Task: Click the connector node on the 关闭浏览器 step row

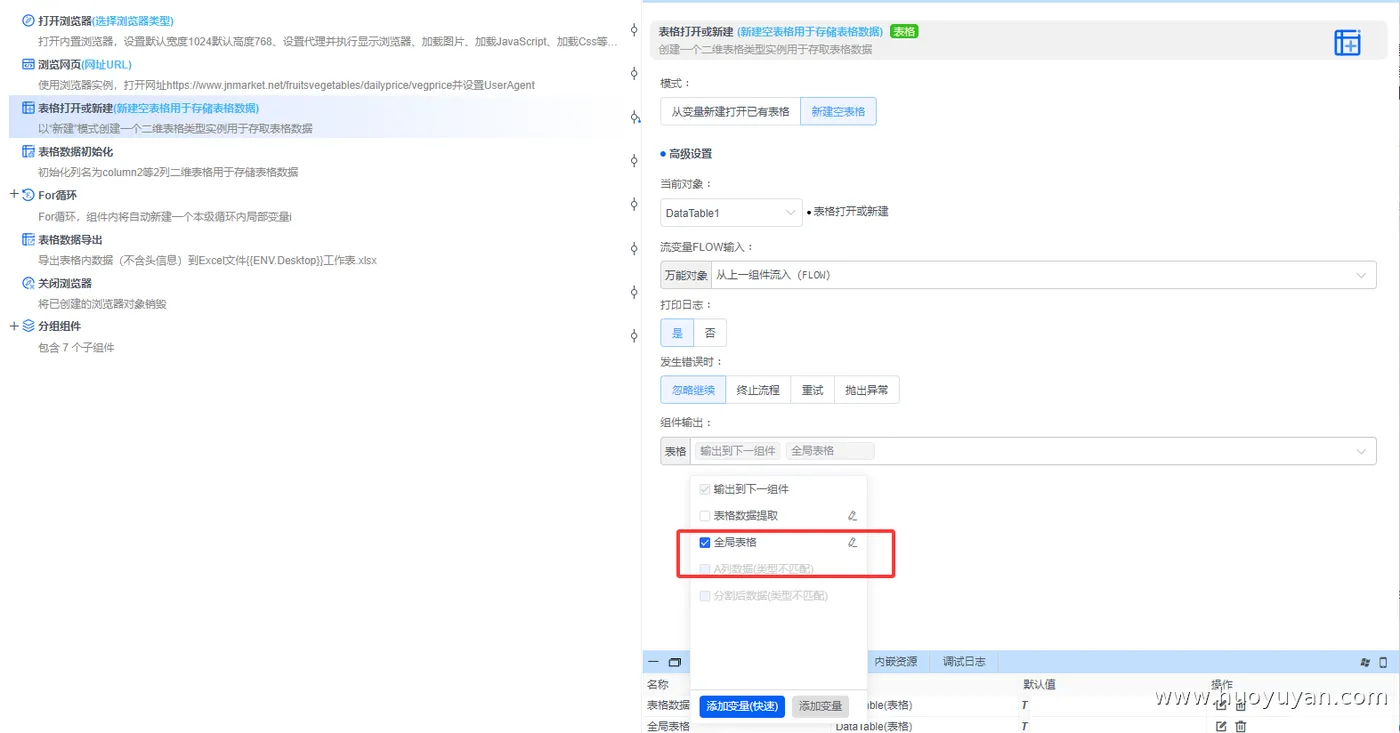Action: 634,292
